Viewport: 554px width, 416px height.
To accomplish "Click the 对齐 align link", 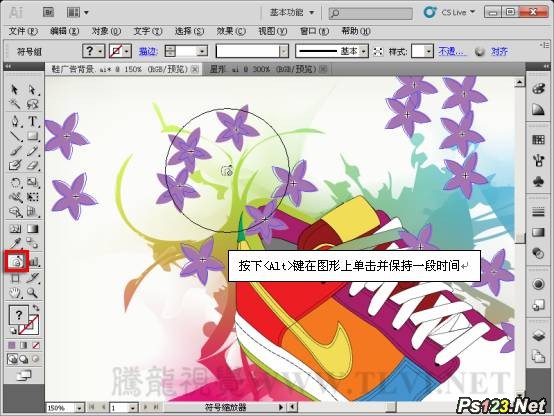I will [499, 52].
